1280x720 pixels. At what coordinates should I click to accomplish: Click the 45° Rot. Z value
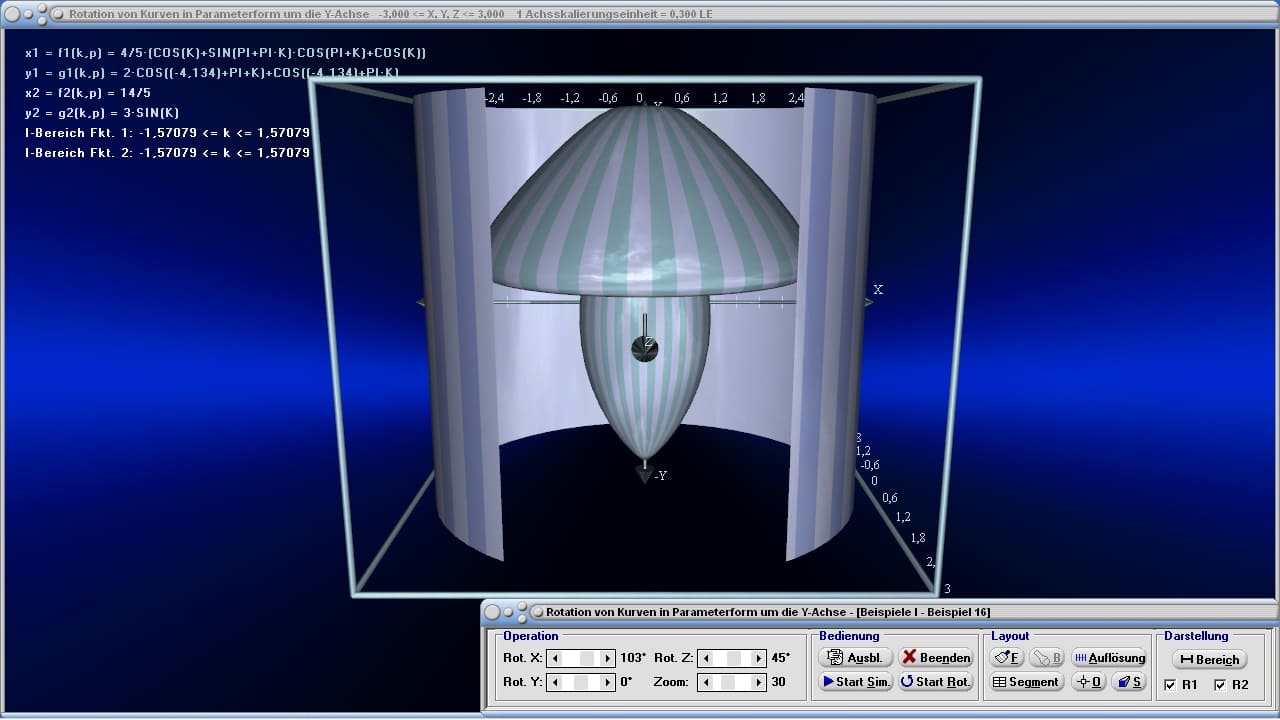coord(781,658)
